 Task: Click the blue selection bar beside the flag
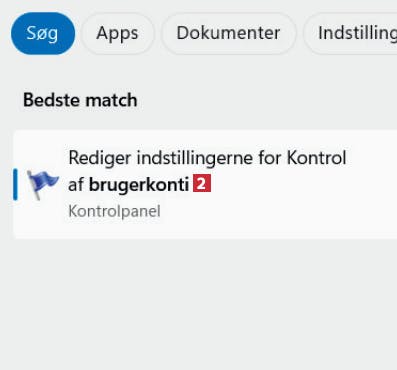pyautogui.click(x=15, y=184)
